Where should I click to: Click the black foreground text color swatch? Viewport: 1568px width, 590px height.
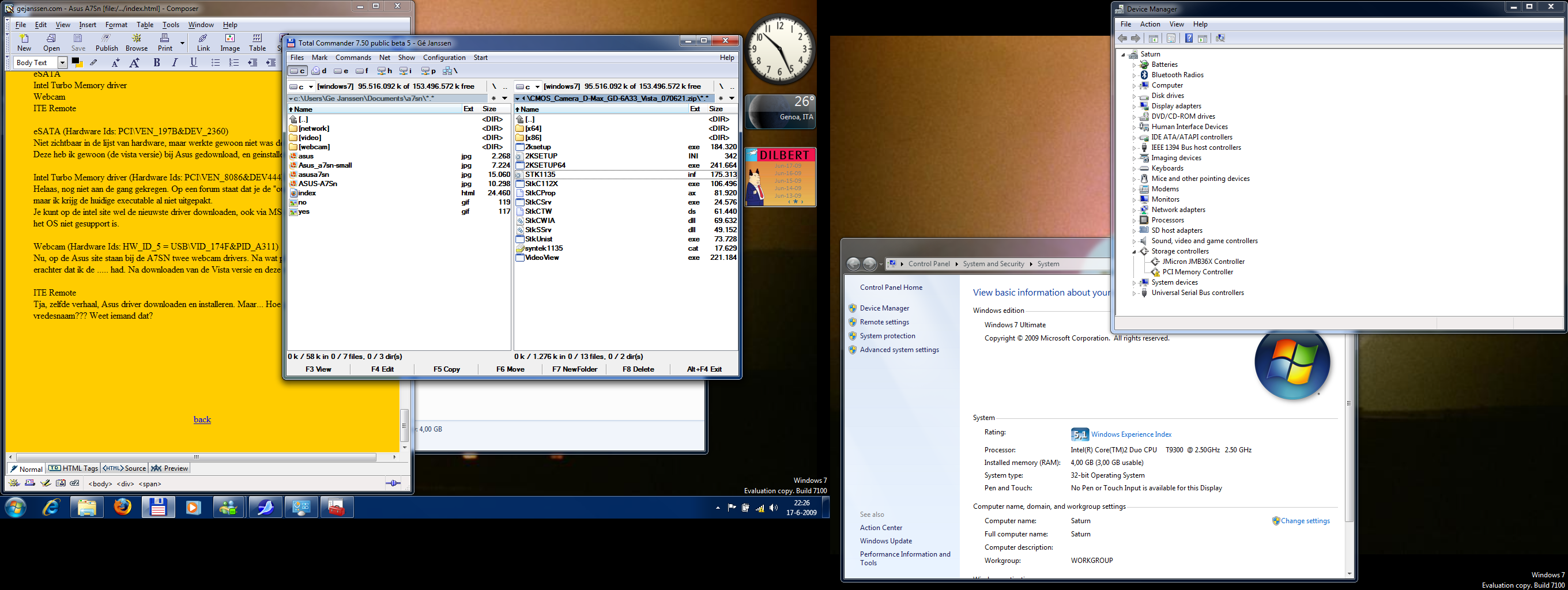click(76, 61)
